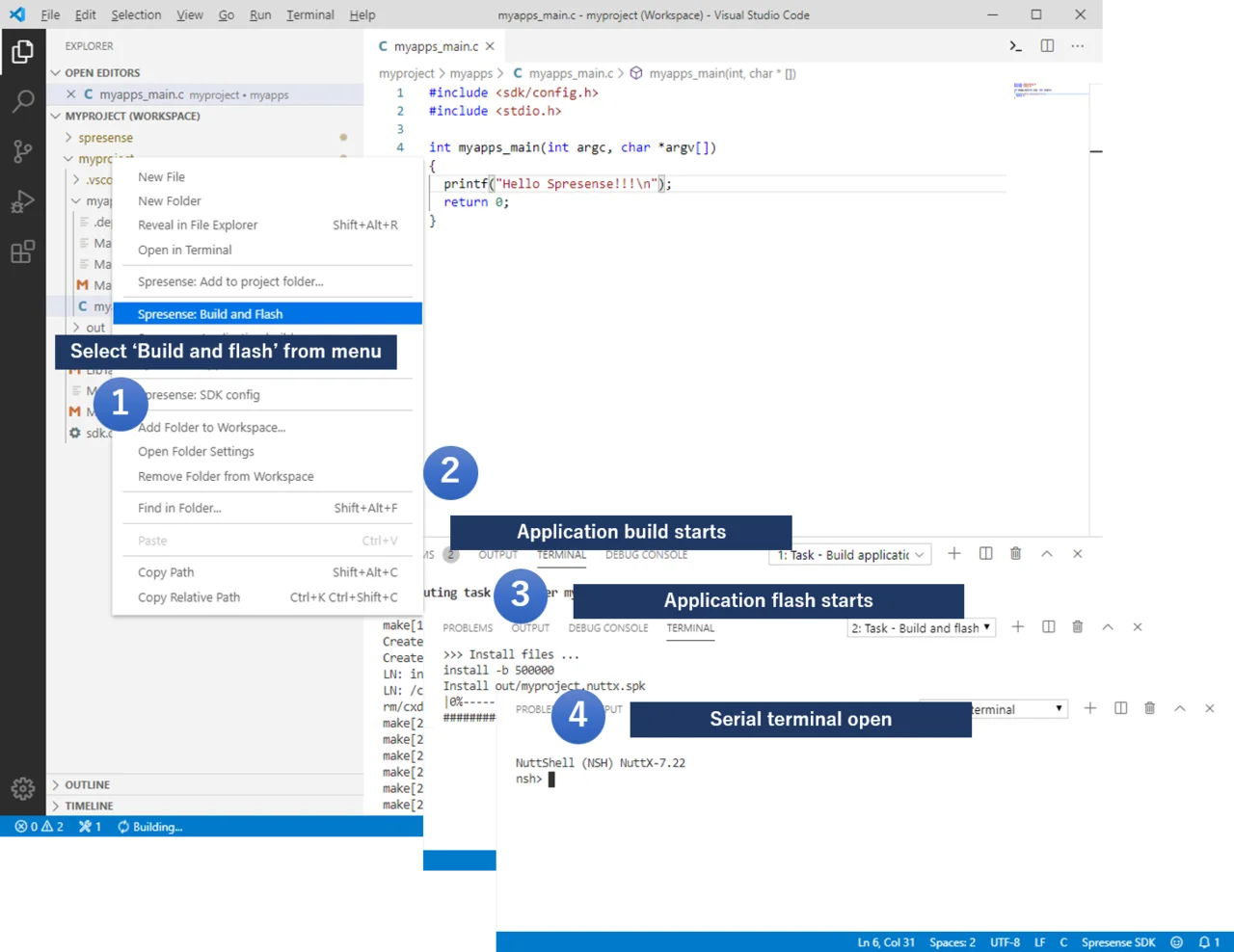Image resolution: width=1234 pixels, height=952 pixels.
Task: Open the Selection menu
Action: point(136,14)
